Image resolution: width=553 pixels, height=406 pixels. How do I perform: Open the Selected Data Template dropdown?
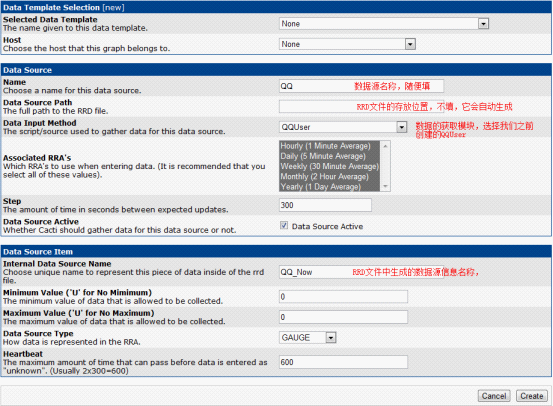[384, 24]
